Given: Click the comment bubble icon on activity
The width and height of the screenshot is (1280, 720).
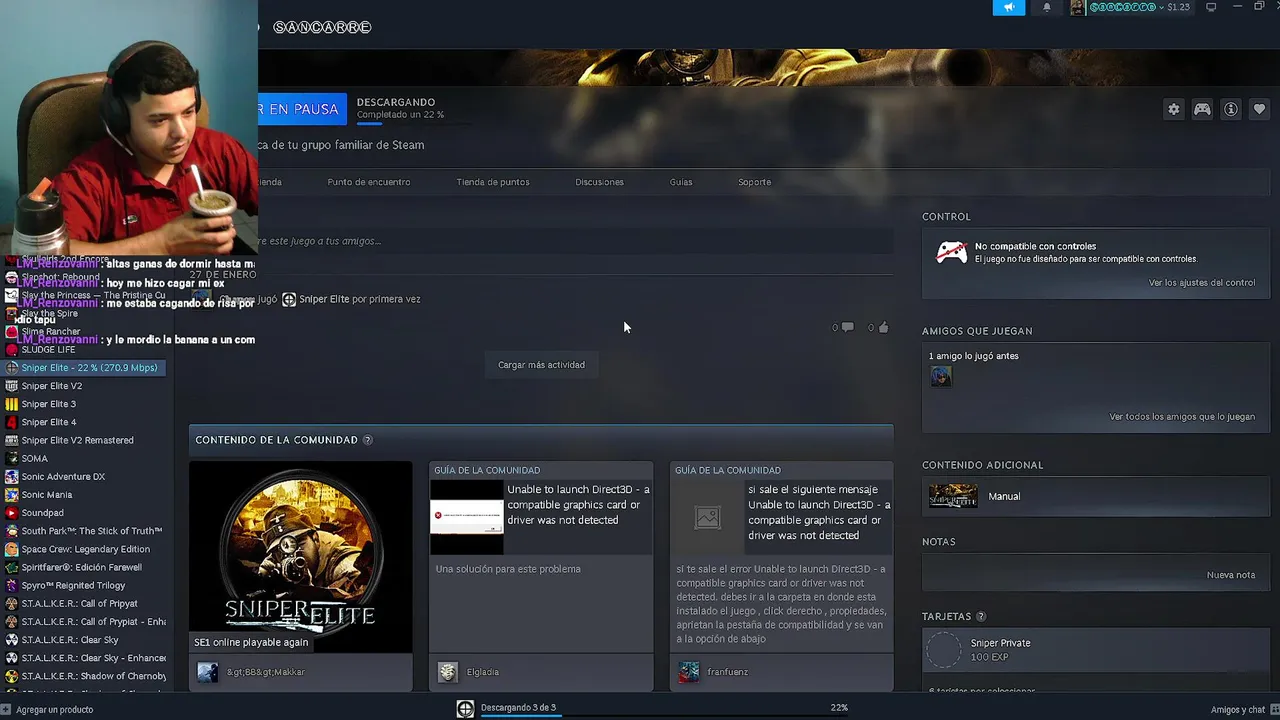Looking at the screenshot, I should click(847, 327).
